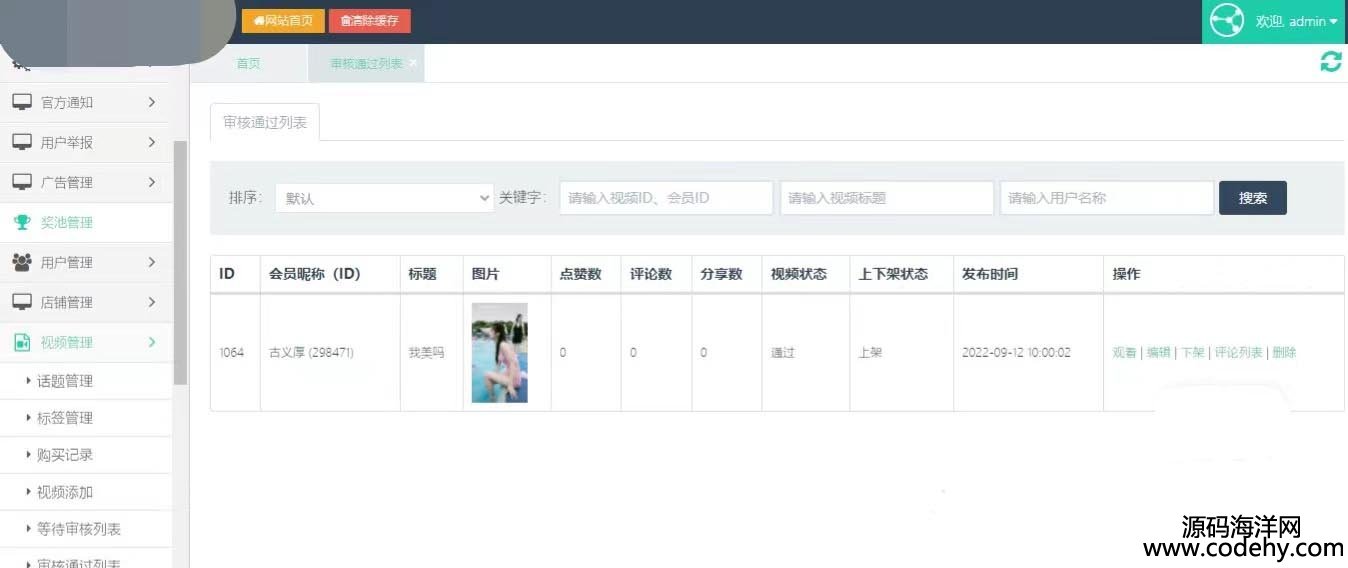Viewport: 1348px width, 568px height.
Task: Select the 审核通过列表 tab in top bar
Action: 366,63
